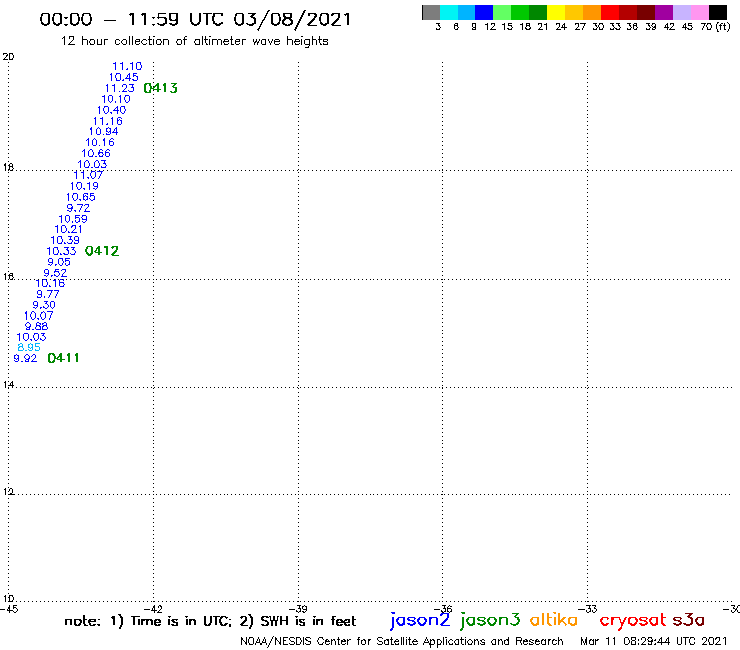740x650 pixels.
Task: Click the gray swatch in the color scale
Action: (431, 12)
